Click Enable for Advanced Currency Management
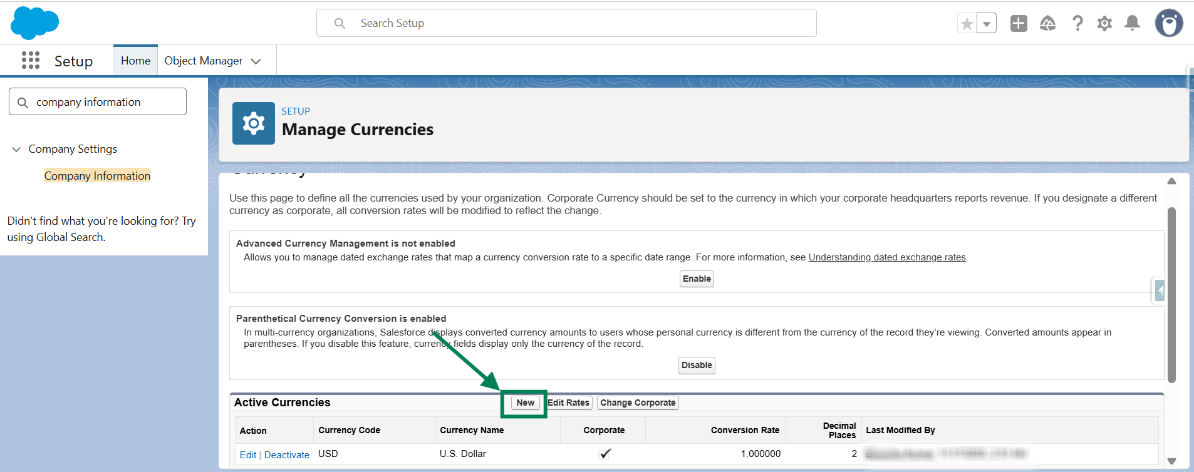This screenshot has height=472, width=1194. tap(697, 279)
